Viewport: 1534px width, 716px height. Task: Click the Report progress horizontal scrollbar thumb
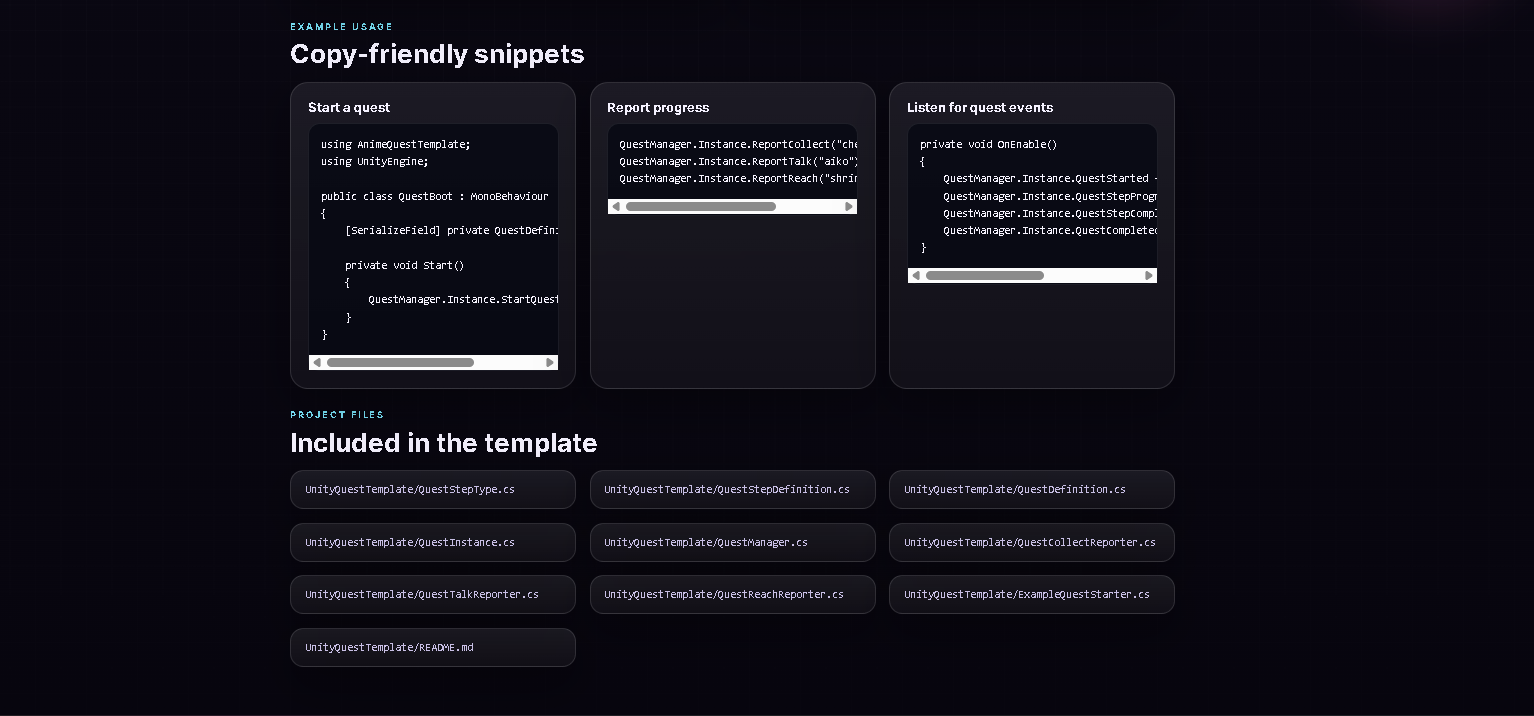tap(700, 207)
